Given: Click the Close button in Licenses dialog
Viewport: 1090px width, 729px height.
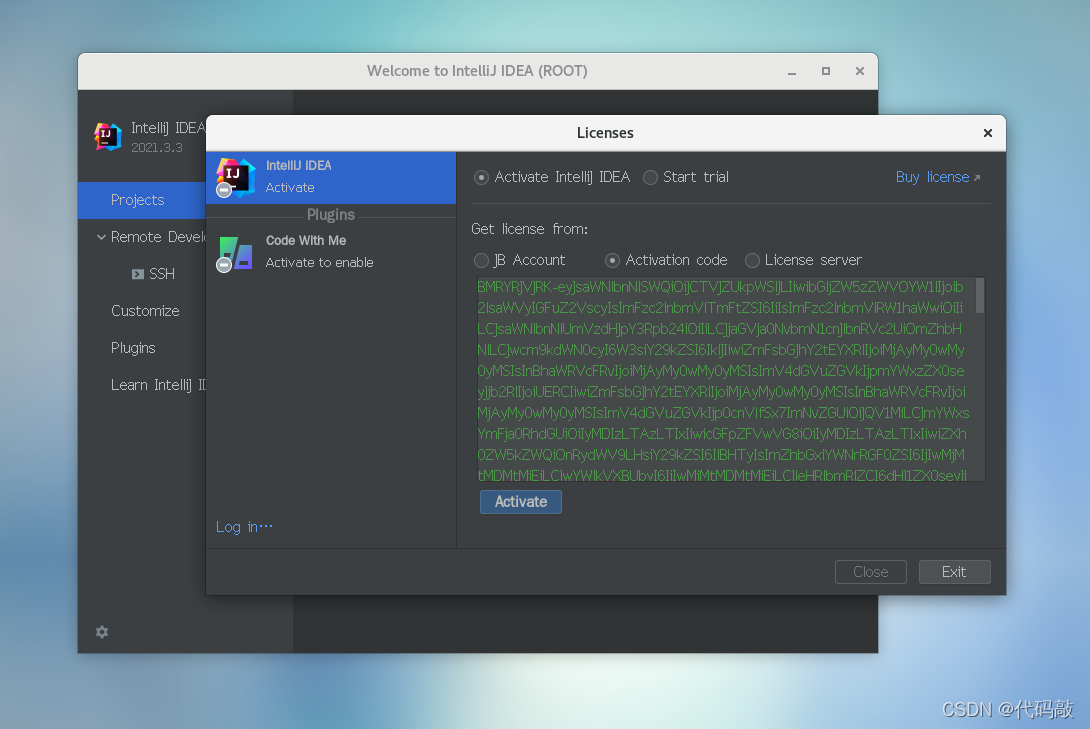Looking at the screenshot, I should 870,572.
